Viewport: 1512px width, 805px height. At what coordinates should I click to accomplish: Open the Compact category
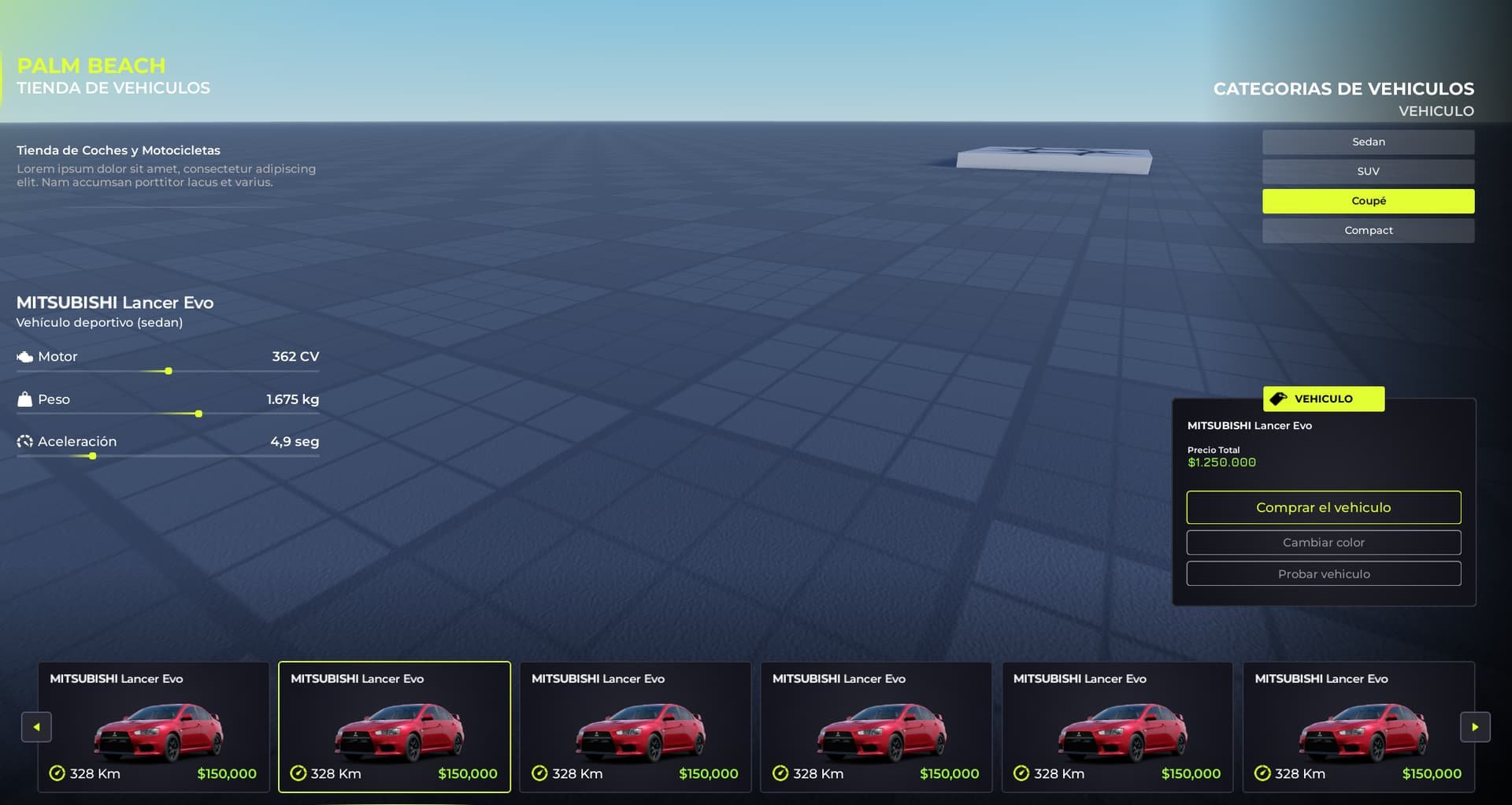1369,231
